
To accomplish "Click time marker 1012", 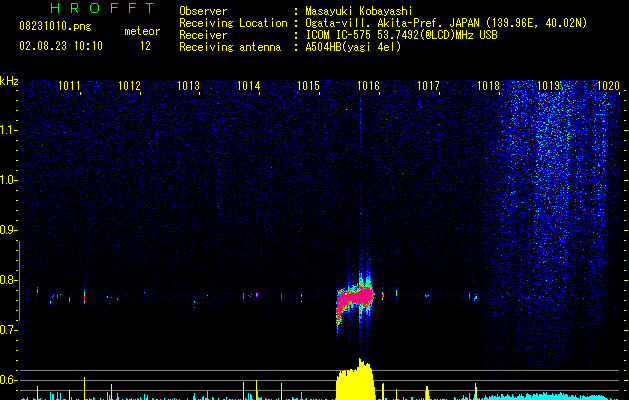I will (x=130, y=86).
